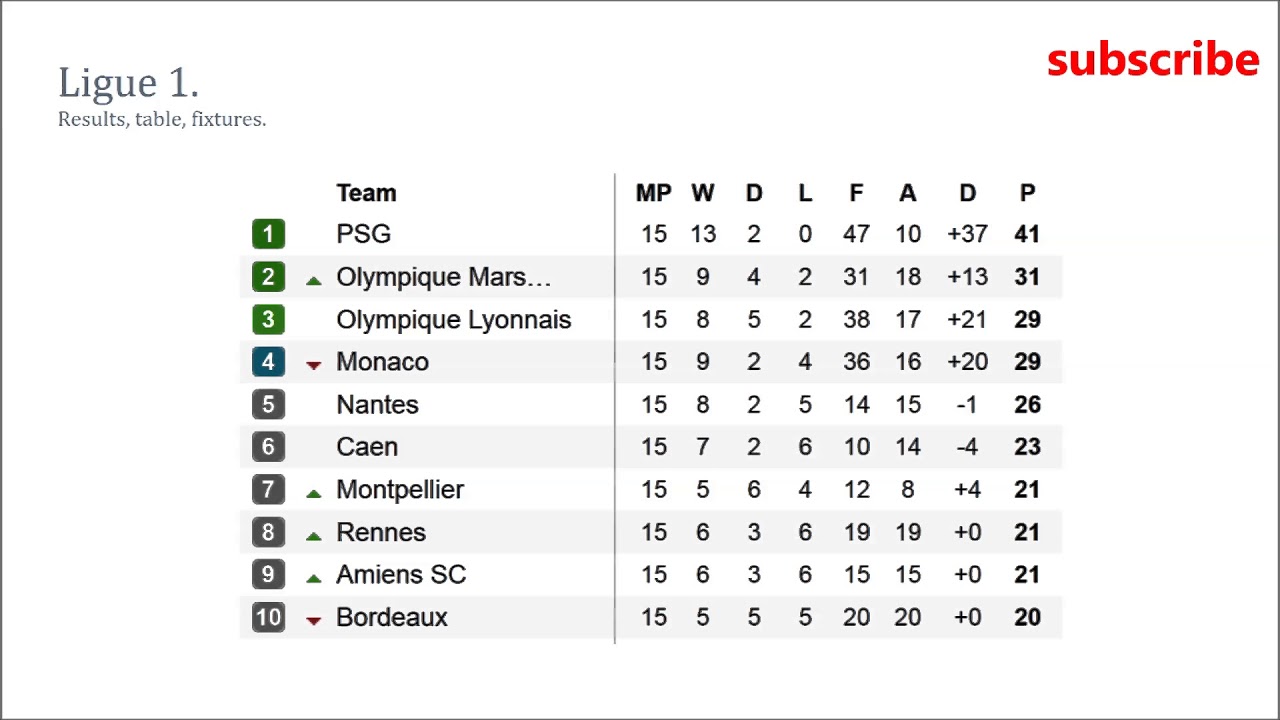Click the blue rank 4 badge
The image size is (1280, 720).
coord(268,362)
